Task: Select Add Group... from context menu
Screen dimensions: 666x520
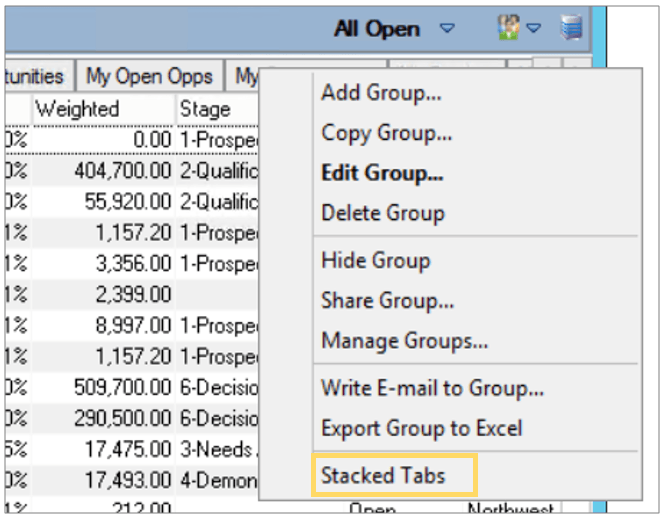Action: [381, 93]
